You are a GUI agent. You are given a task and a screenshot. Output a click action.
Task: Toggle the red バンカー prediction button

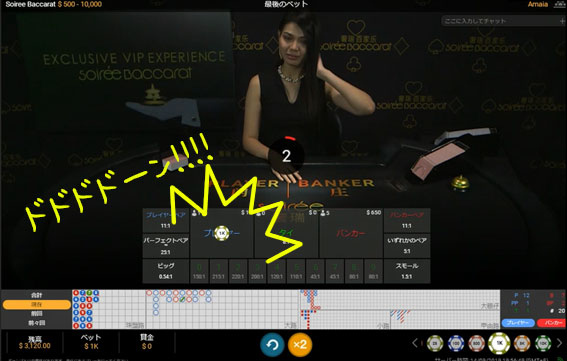(x=551, y=323)
